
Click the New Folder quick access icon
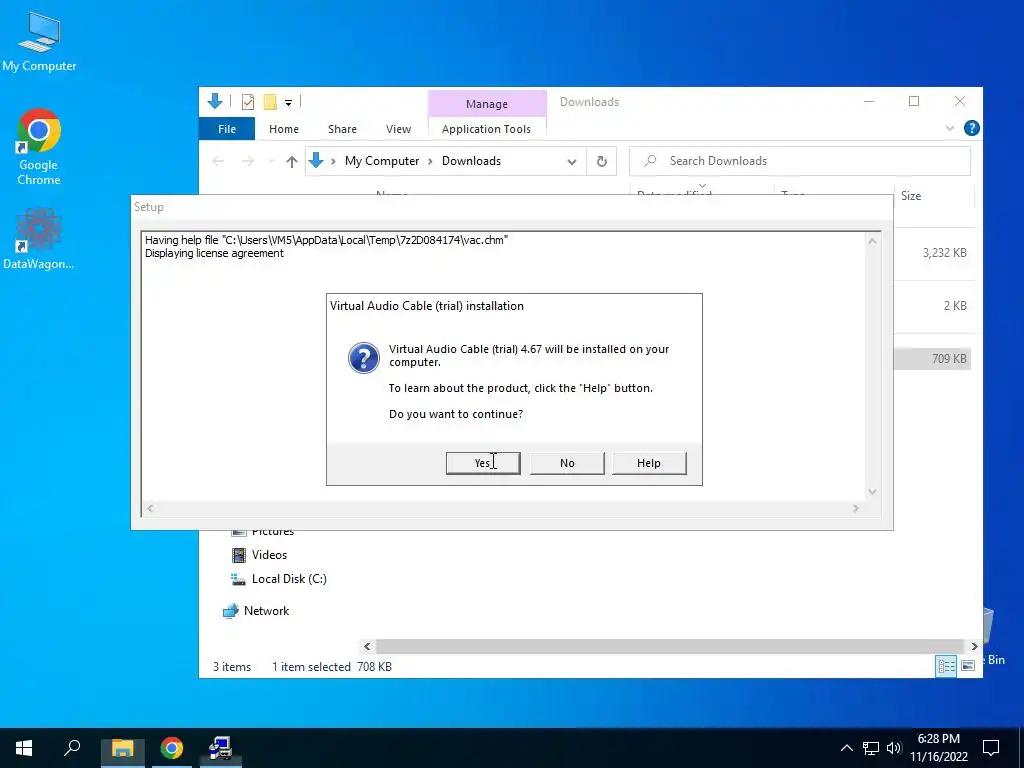tap(270, 101)
